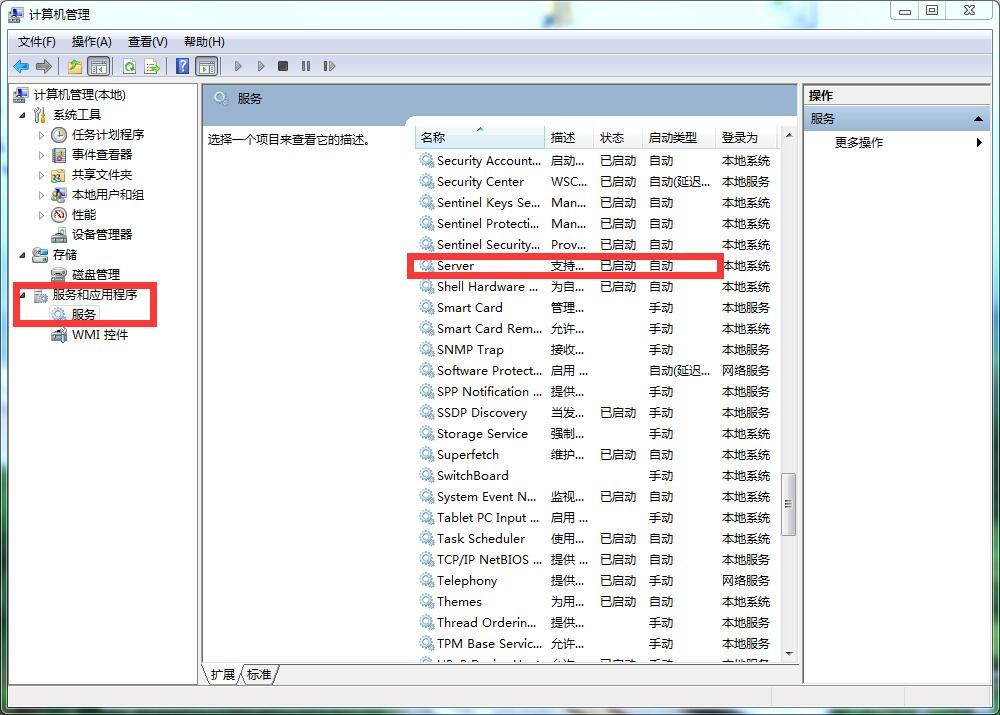Refresh the services list using toolbar icon
Screen dimensions: 1000x715
[x=130, y=66]
